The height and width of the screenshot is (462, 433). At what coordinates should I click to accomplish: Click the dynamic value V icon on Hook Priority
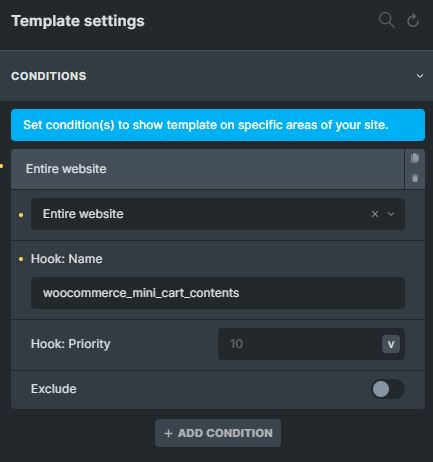[391, 344]
